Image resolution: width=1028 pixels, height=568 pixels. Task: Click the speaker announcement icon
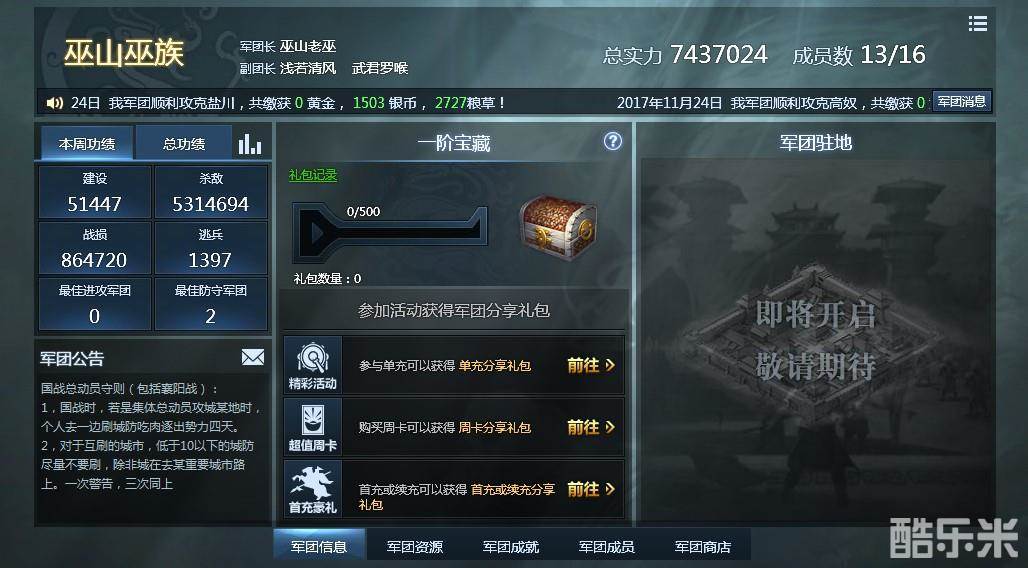coord(54,103)
